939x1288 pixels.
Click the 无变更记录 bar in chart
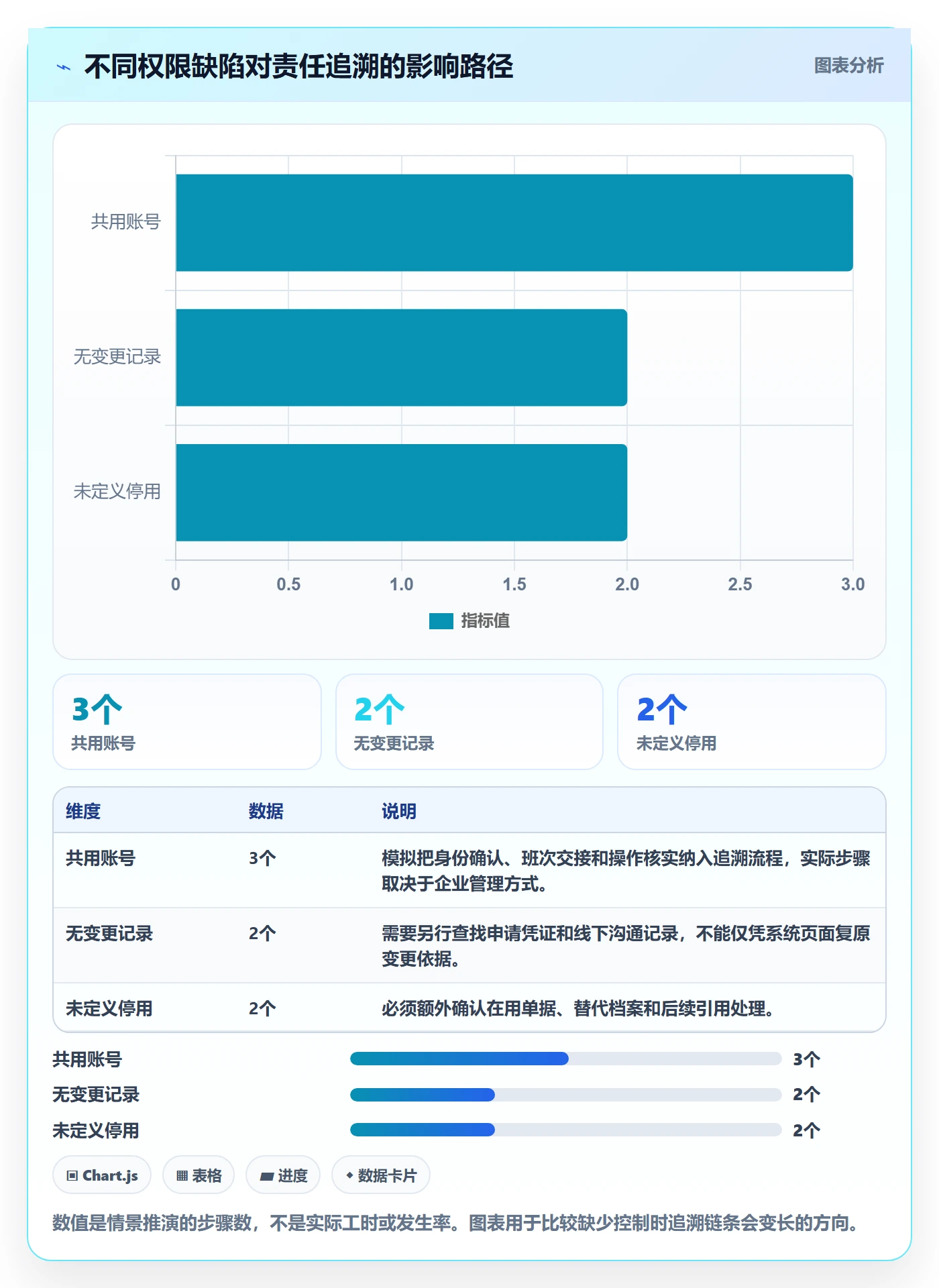point(401,358)
